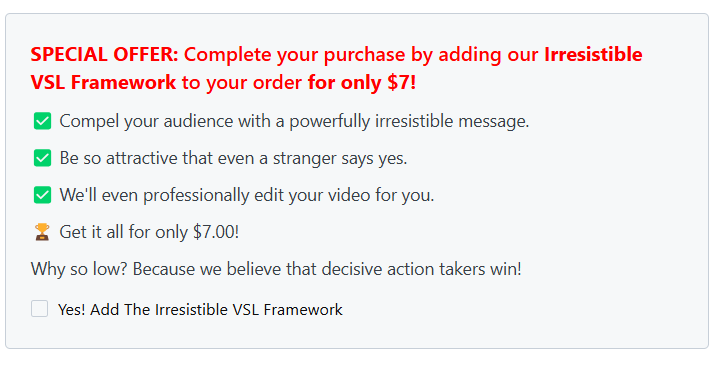Click the 'Yes! Add The Irresistible VSL Framework' label
Screen dimensions: 716x369
pyautogui.click(x=200, y=310)
